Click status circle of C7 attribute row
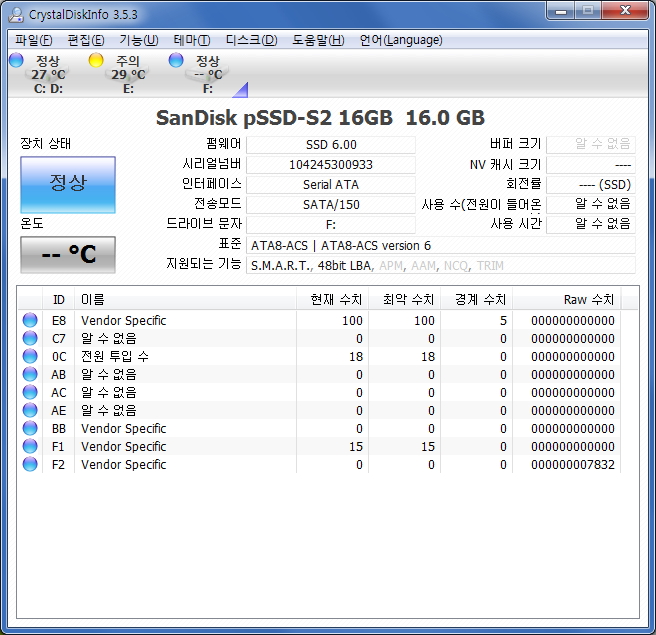The width and height of the screenshot is (656, 635). point(30,338)
